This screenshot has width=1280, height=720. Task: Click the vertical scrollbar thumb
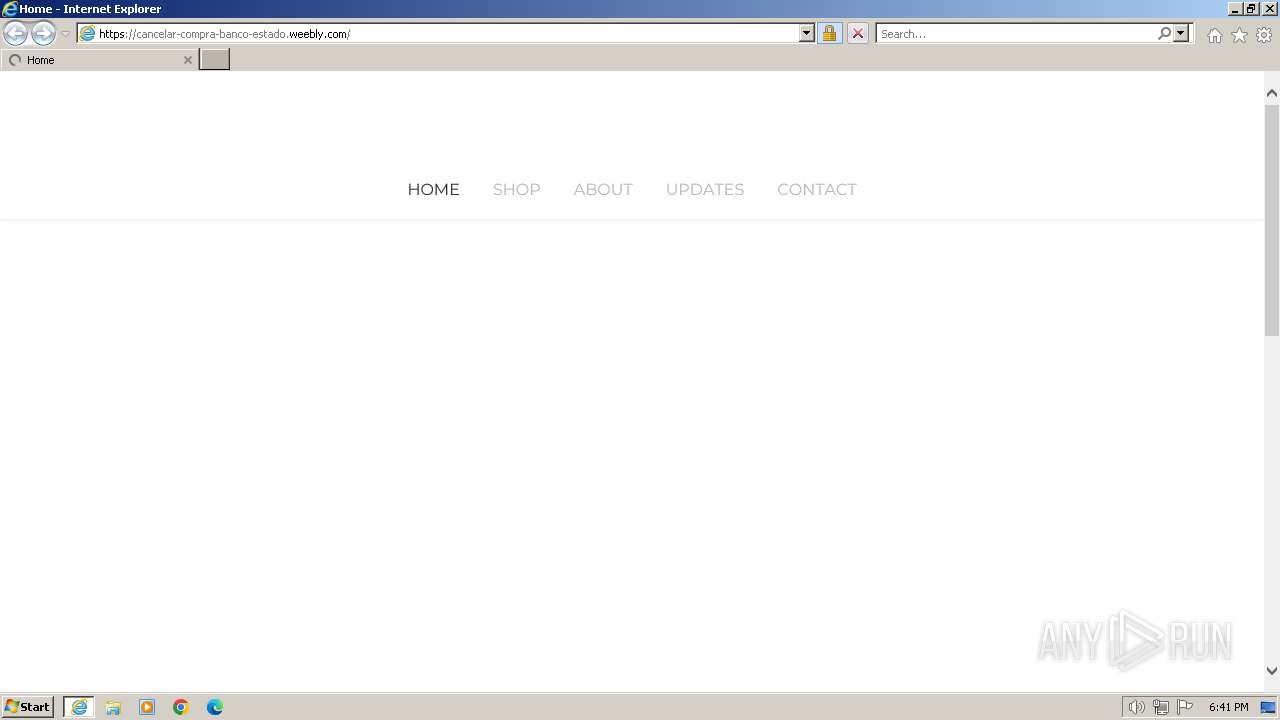[1272, 219]
